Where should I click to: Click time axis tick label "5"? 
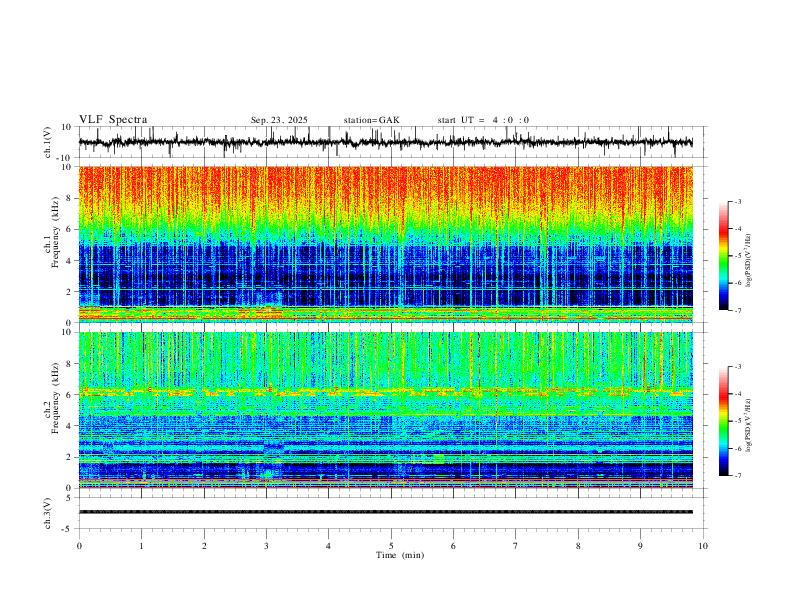[x=391, y=546]
